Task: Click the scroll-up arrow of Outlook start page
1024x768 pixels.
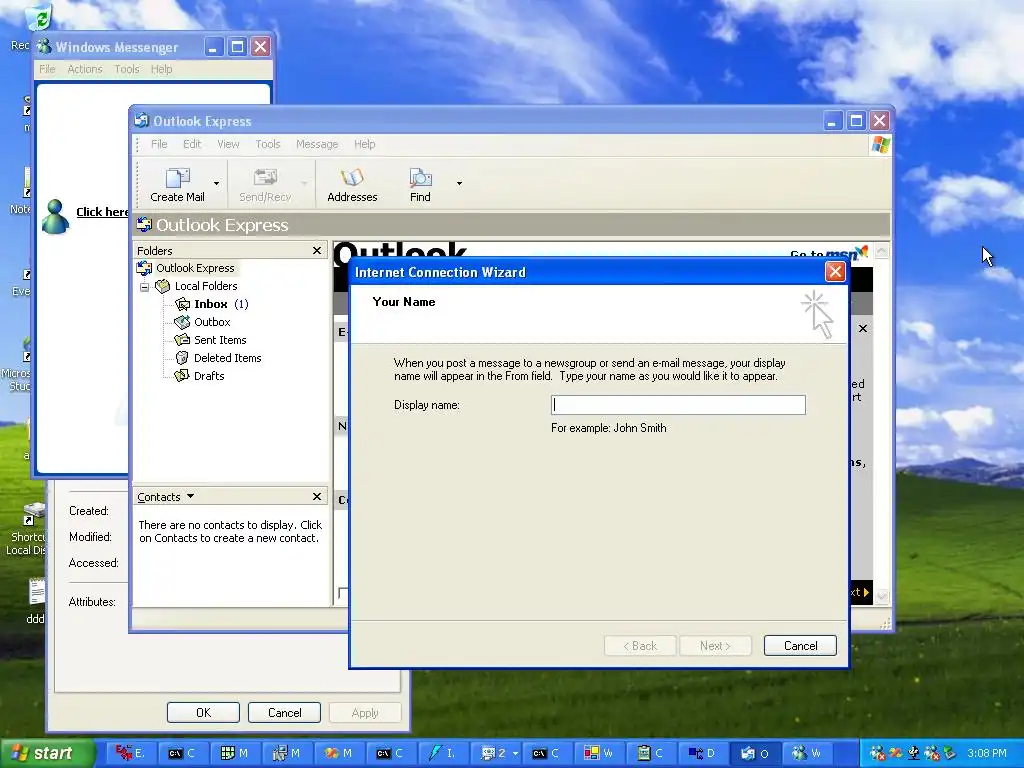Action: click(882, 251)
